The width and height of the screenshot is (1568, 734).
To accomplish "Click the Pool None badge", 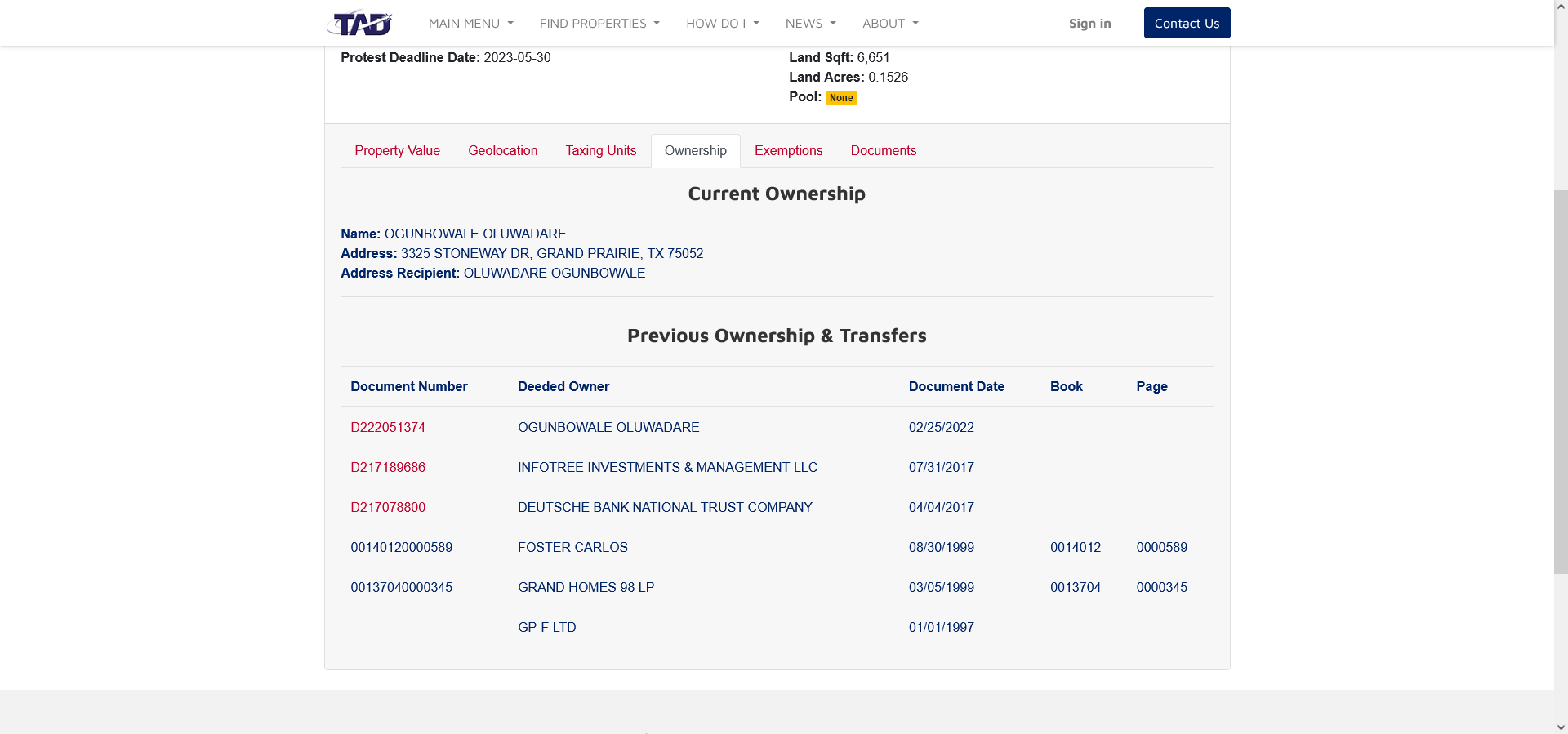I will [x=841, y=98].
